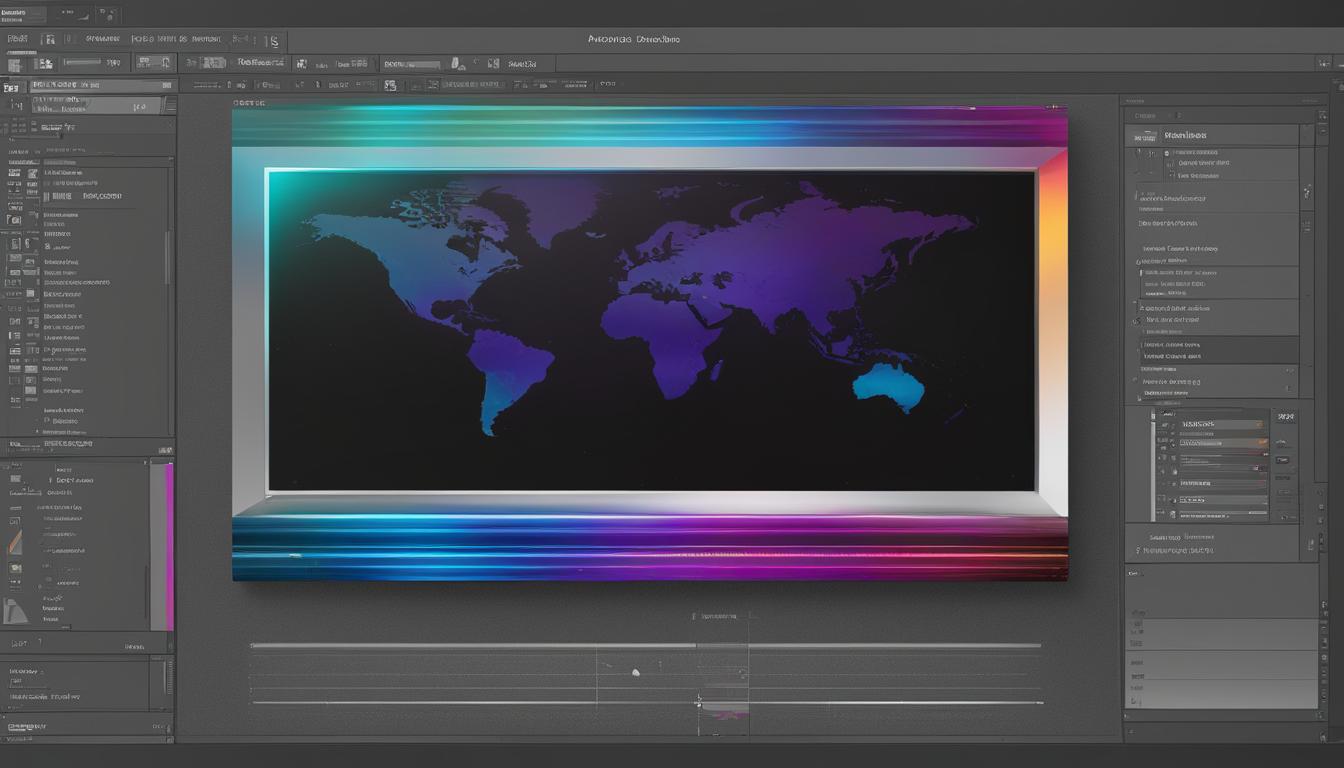This screenshot has width=1344, height=768.
Task: Enable the checkbox beside the second effect entry
Action: 1136,322
